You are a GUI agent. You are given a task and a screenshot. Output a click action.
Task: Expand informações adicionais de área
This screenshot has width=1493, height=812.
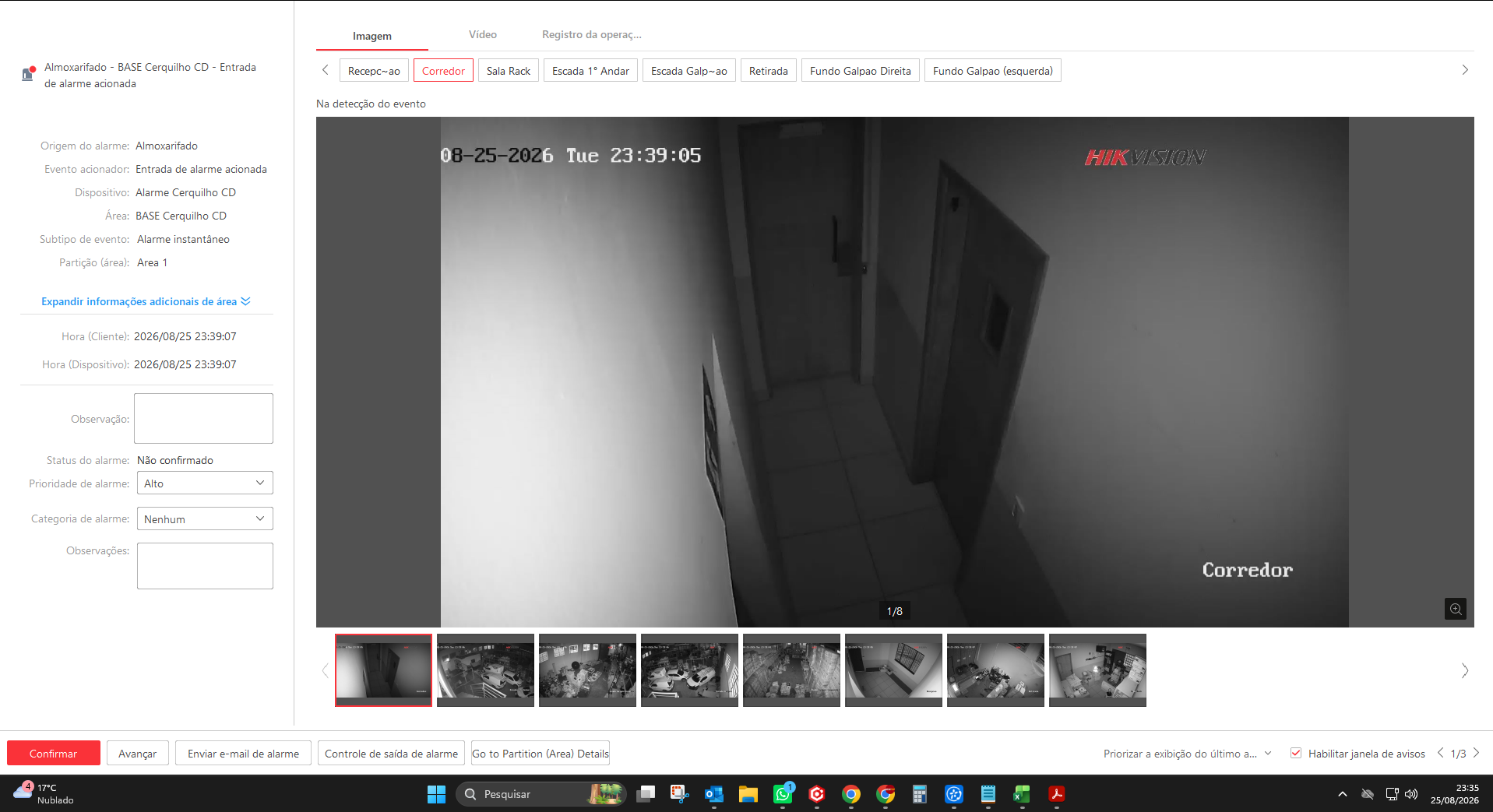(x=146, y=301)
